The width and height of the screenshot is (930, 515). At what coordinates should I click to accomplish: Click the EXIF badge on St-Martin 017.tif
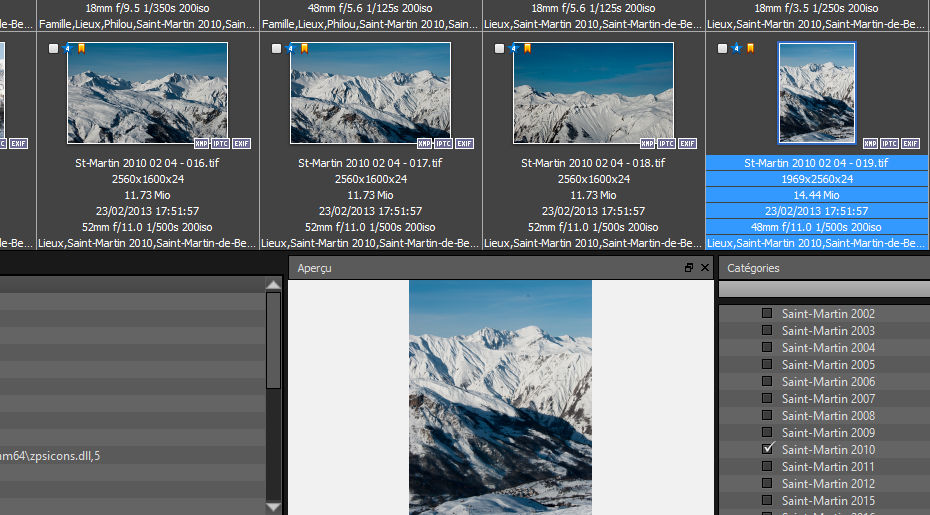[464, 144]
